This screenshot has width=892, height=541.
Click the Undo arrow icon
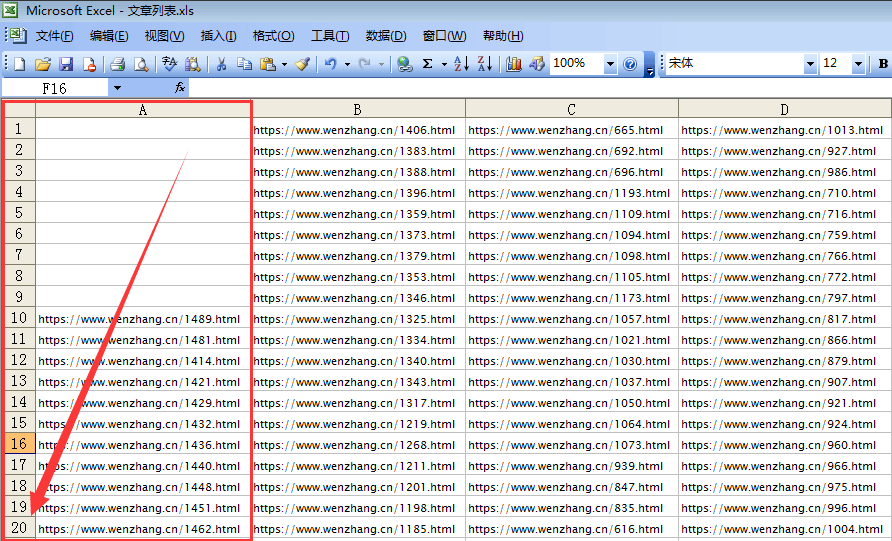click(331, 64)
